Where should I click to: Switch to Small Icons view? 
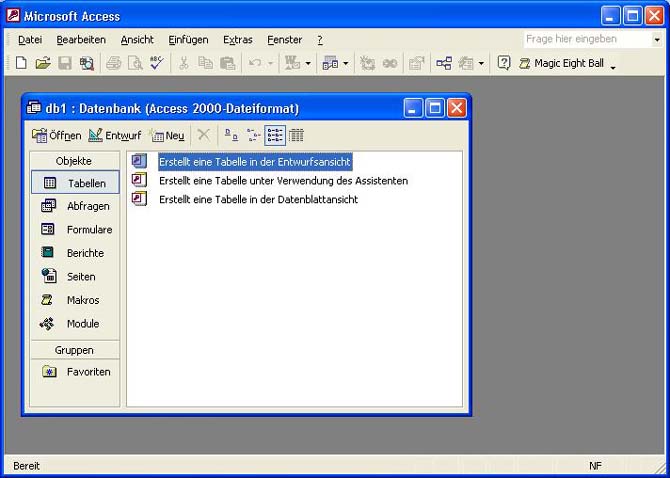[253, 135]
